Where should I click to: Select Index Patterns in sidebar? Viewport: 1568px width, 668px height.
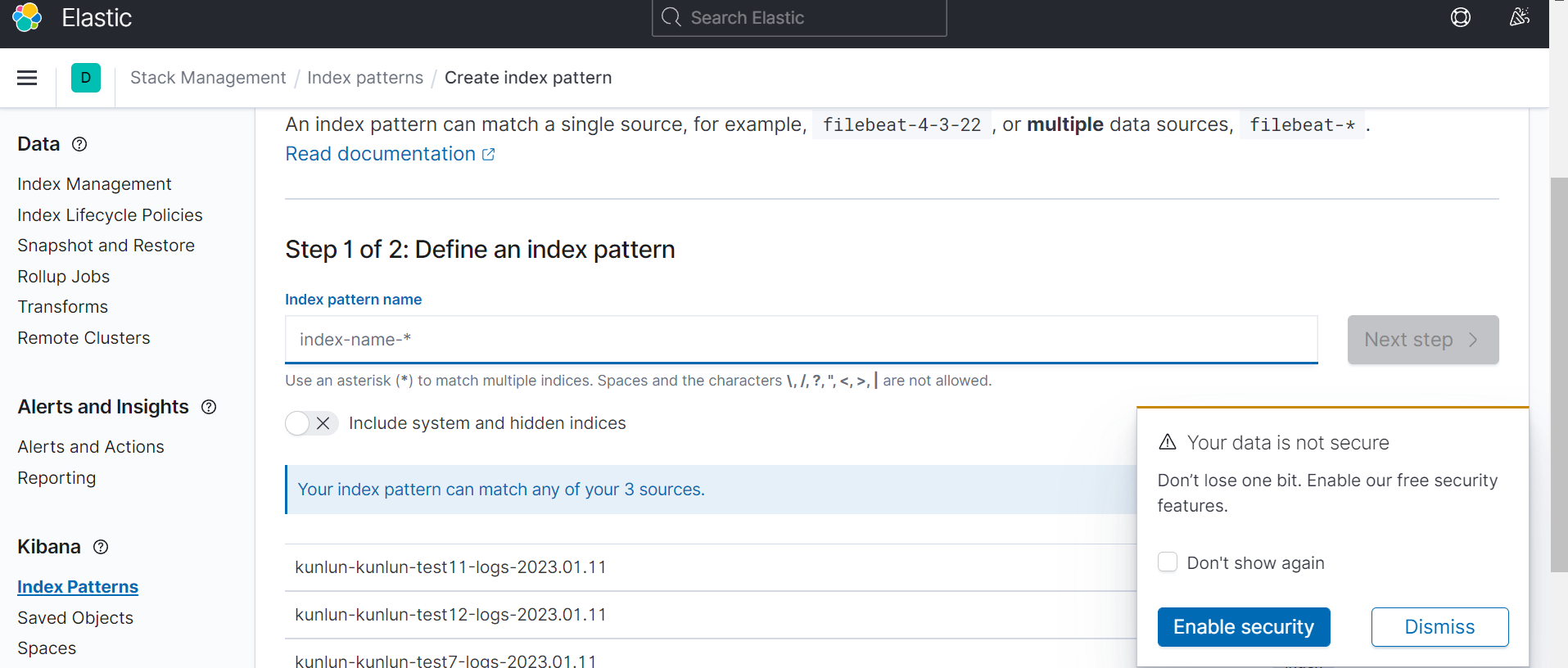pyautogui.click(x=78, y=587)
